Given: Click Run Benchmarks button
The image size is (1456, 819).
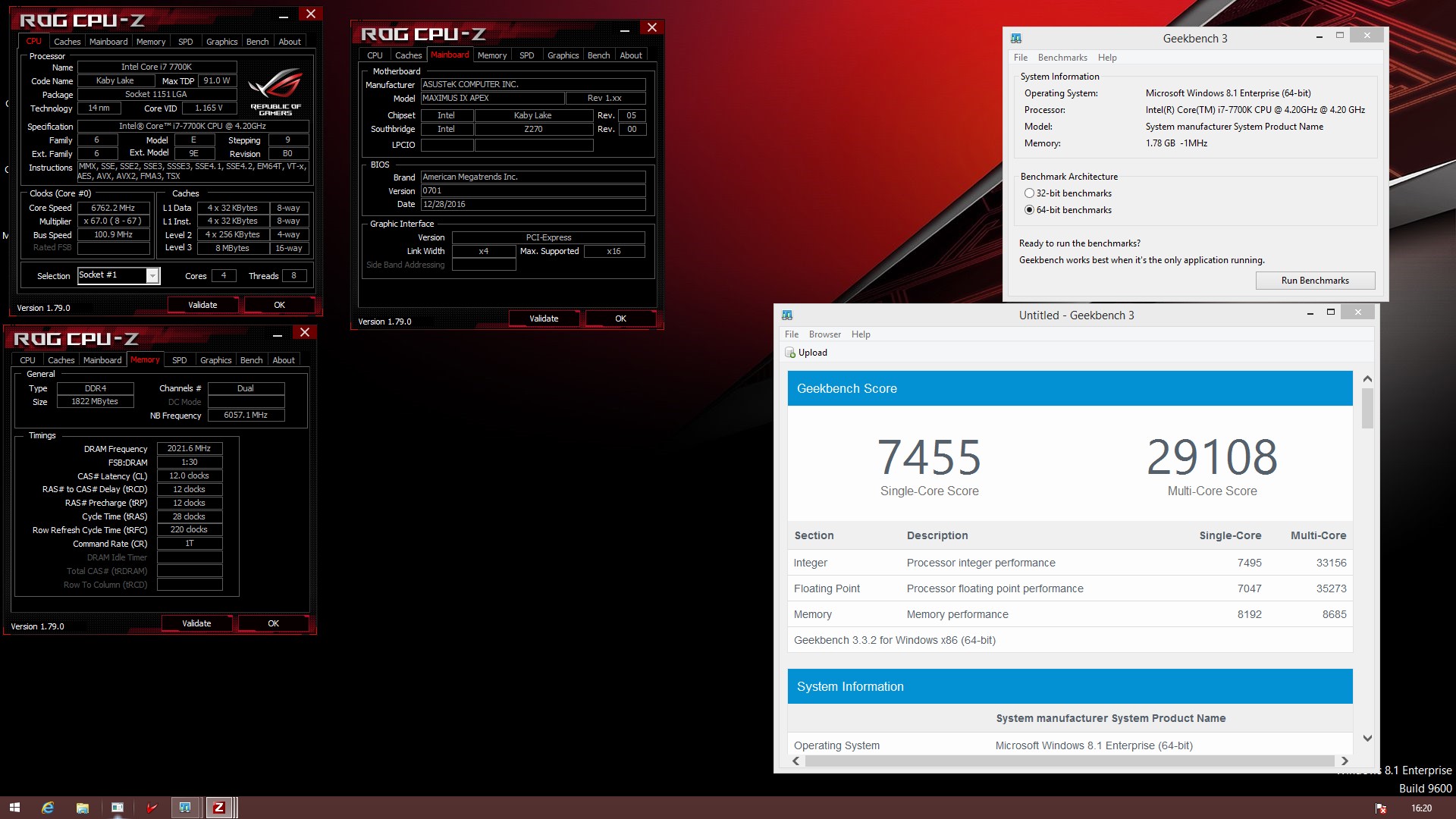Looking at the screenshot, I should click(x=1315, y=281).
